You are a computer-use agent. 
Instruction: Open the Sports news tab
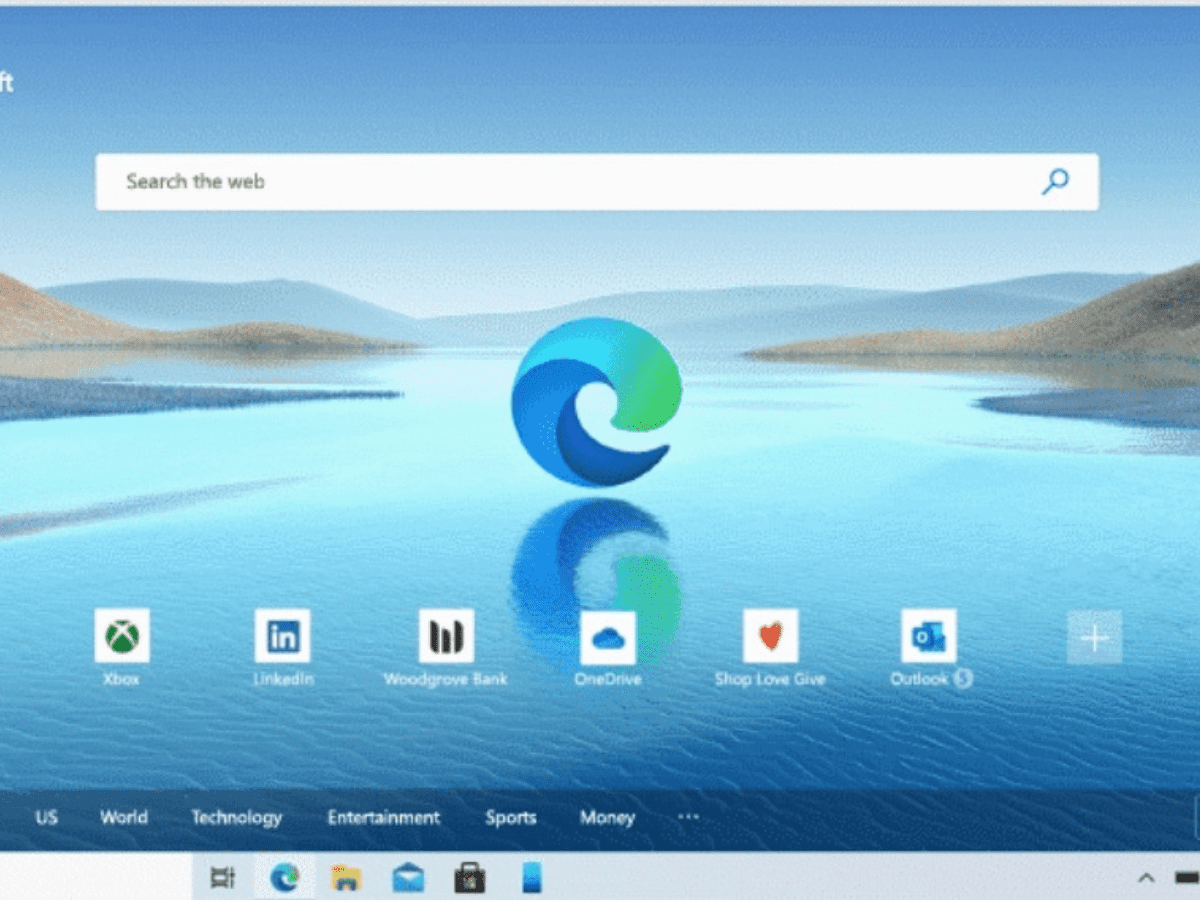pyautogui.click(x=511, y=817)
